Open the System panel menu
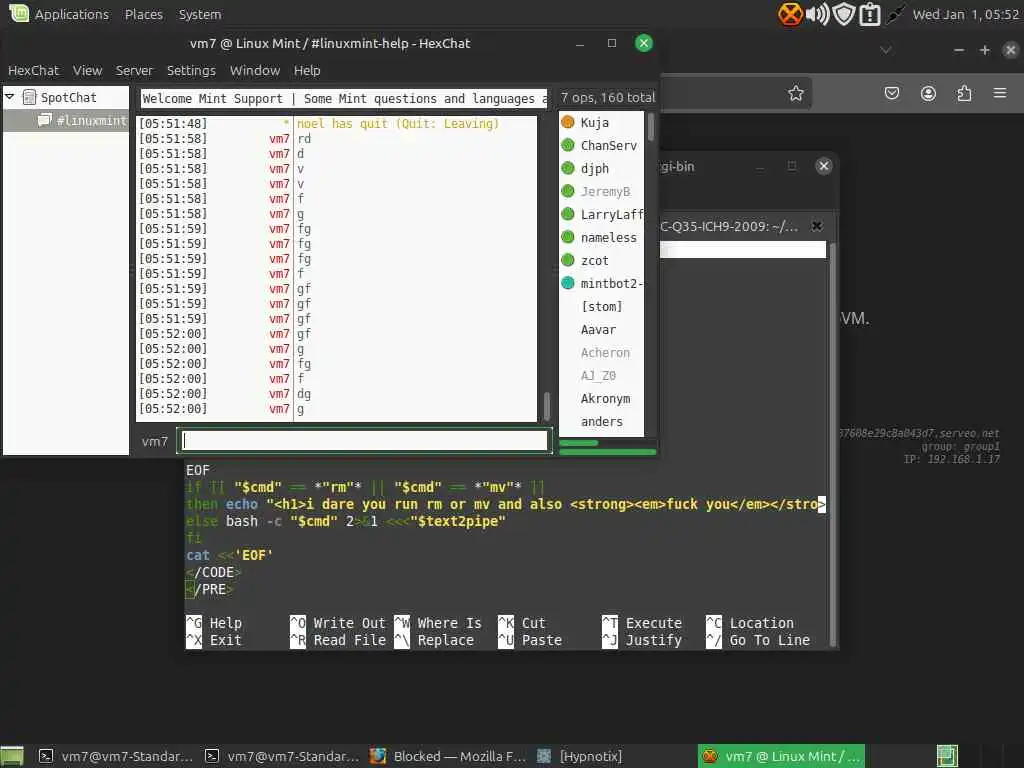 click(x=200, y=14)
